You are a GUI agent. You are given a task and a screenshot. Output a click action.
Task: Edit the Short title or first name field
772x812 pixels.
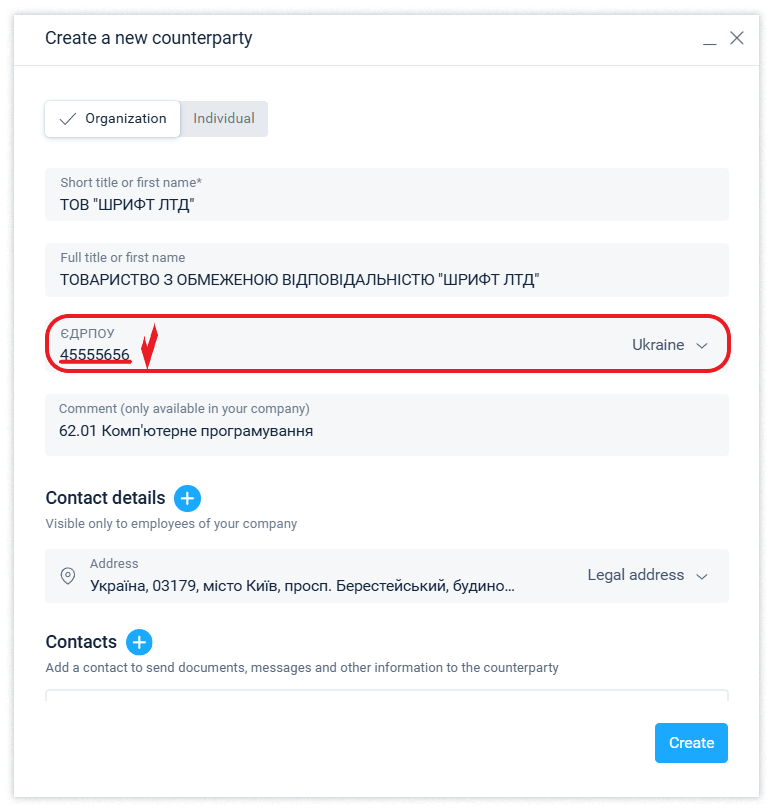coord(386,205)
